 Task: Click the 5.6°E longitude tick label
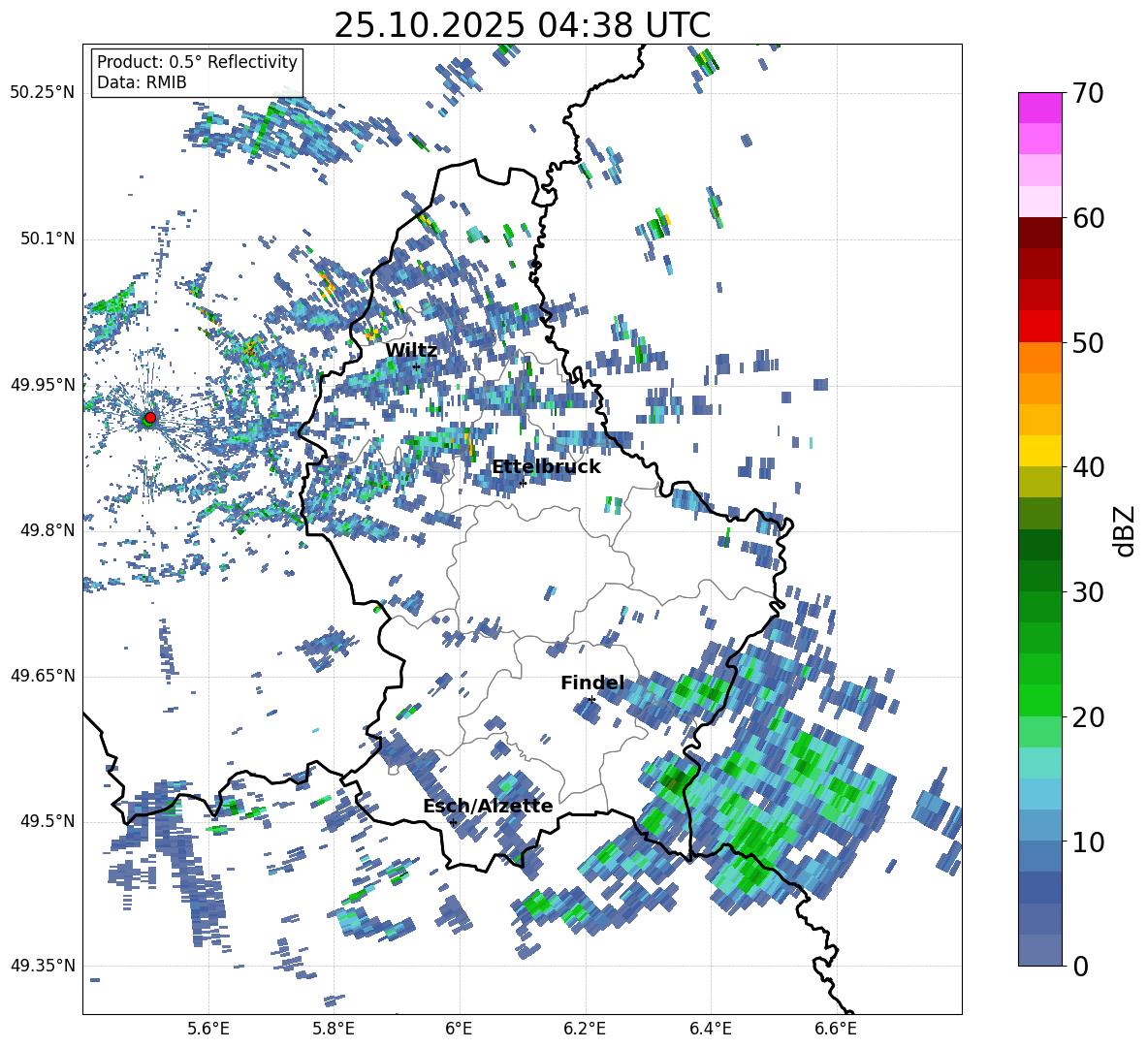click(208, 1029)
